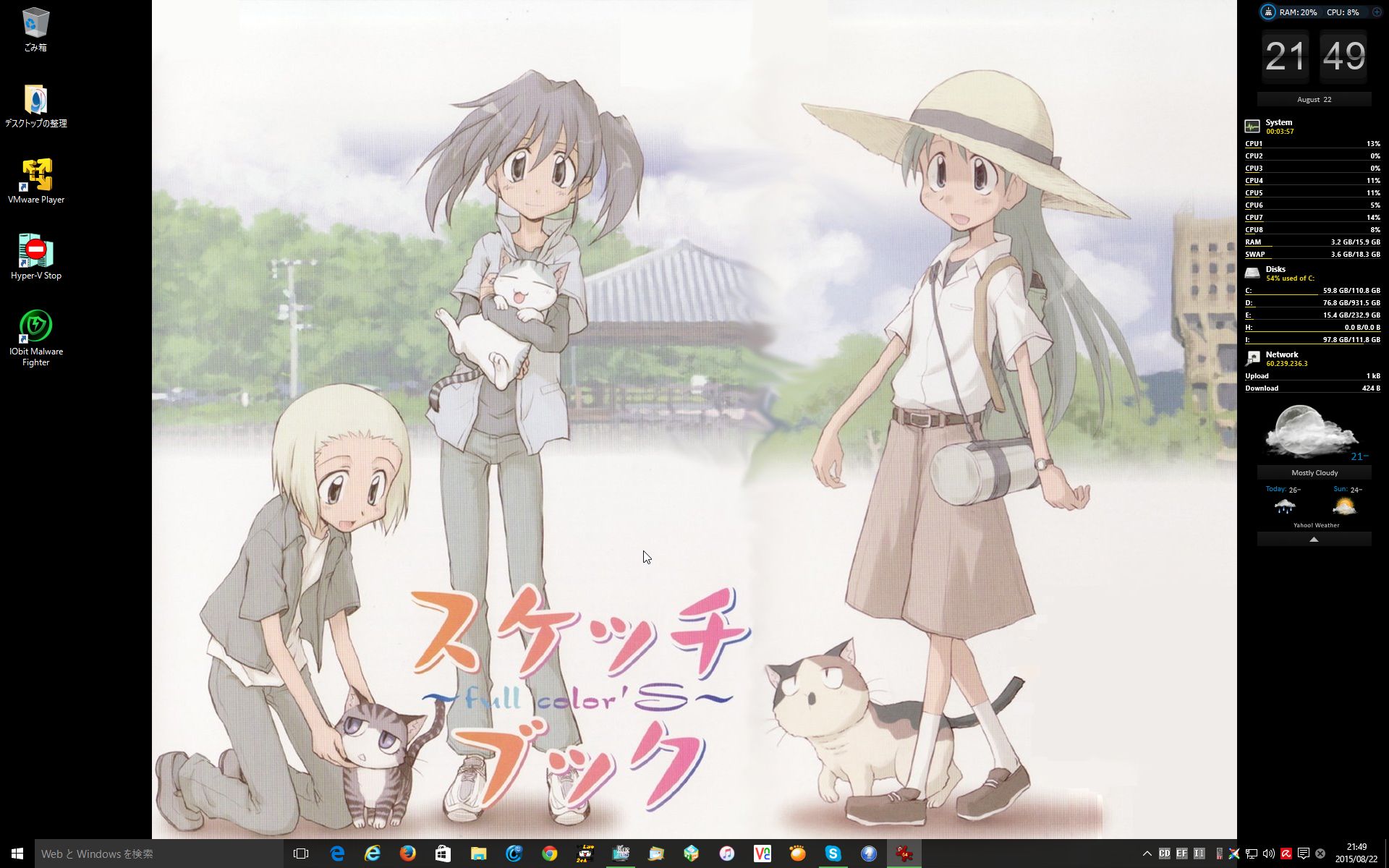Viewport: 1389px width, 868px height.
Task: Open File Explorer from the taskbar
Action: click(479, 854)
